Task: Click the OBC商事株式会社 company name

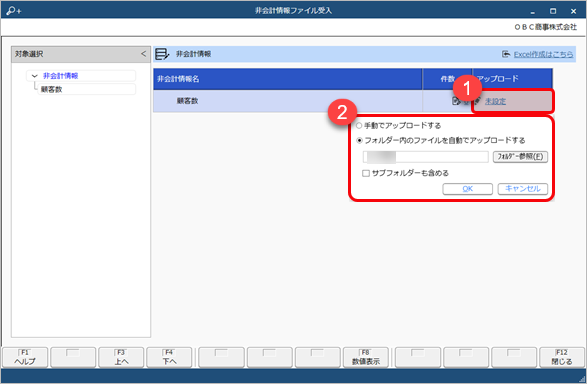Action: (545, 27)
